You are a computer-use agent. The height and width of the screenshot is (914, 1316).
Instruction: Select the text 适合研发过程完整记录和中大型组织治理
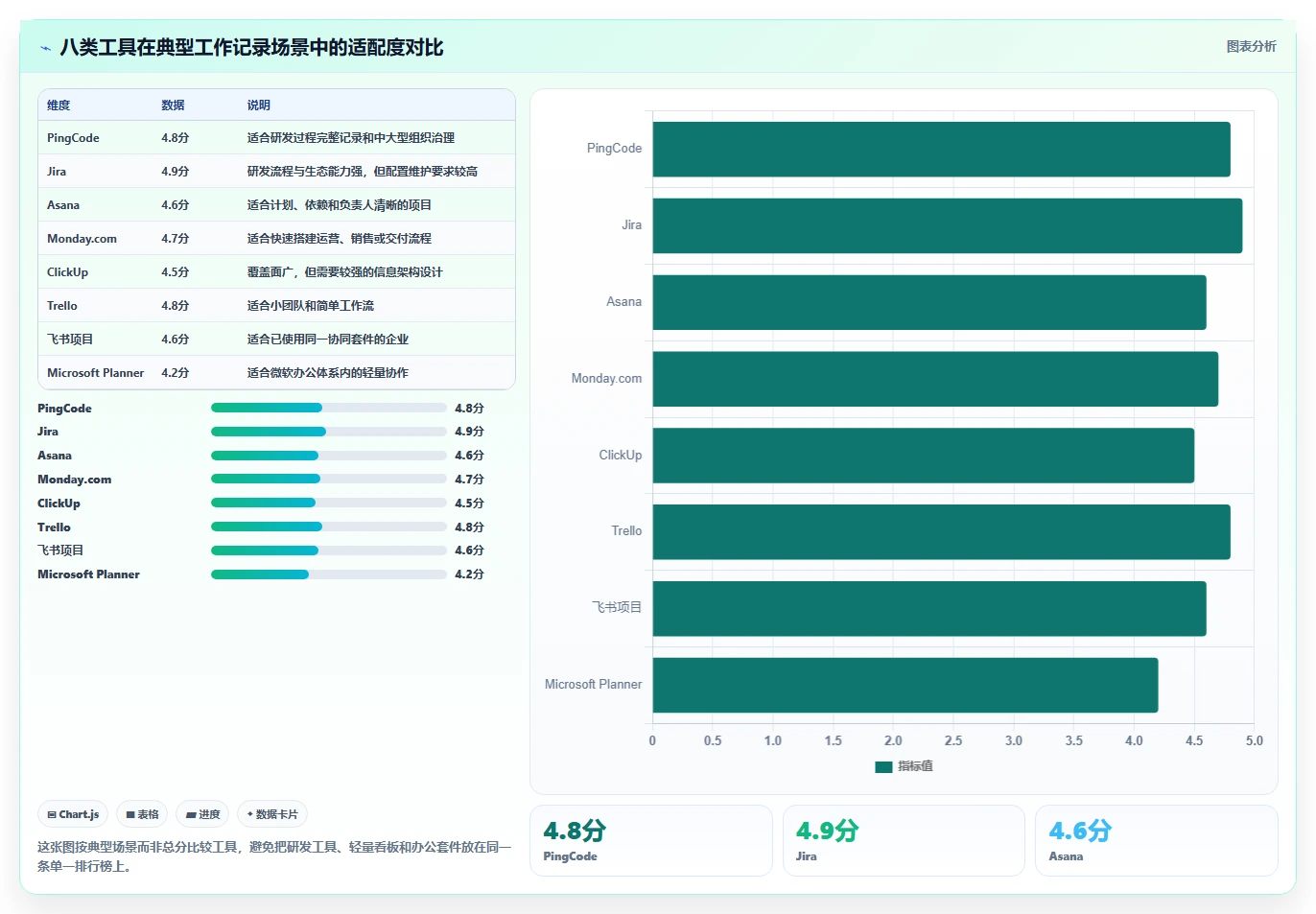351,138
